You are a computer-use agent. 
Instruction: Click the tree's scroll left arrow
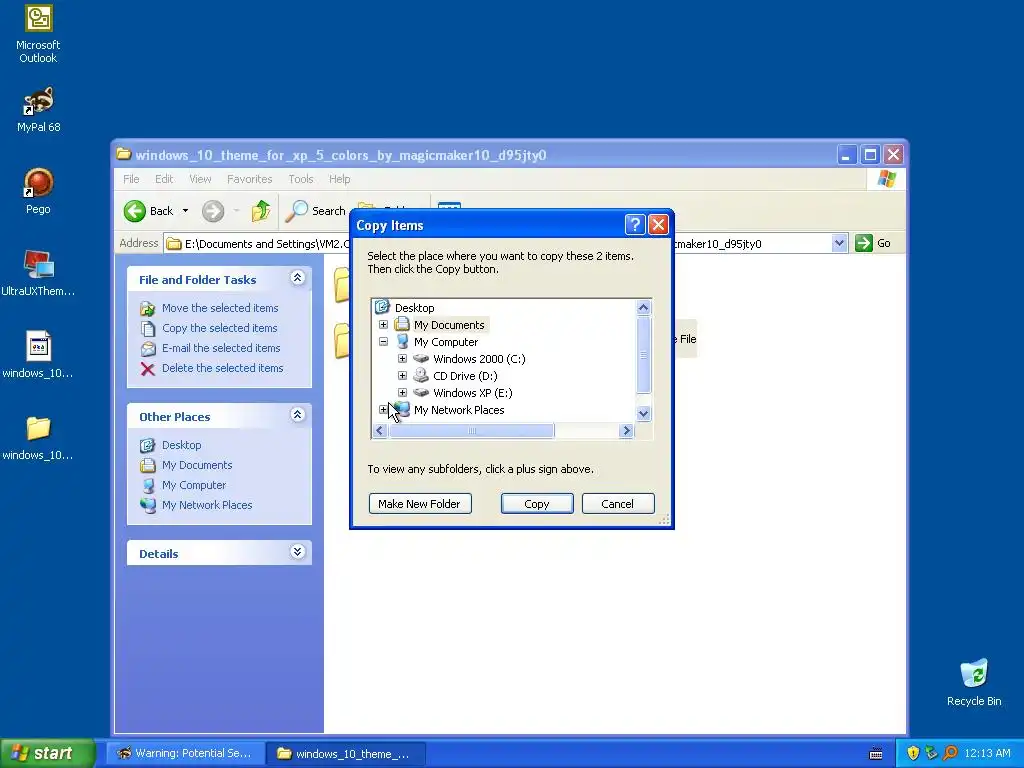tap(380, 430)
